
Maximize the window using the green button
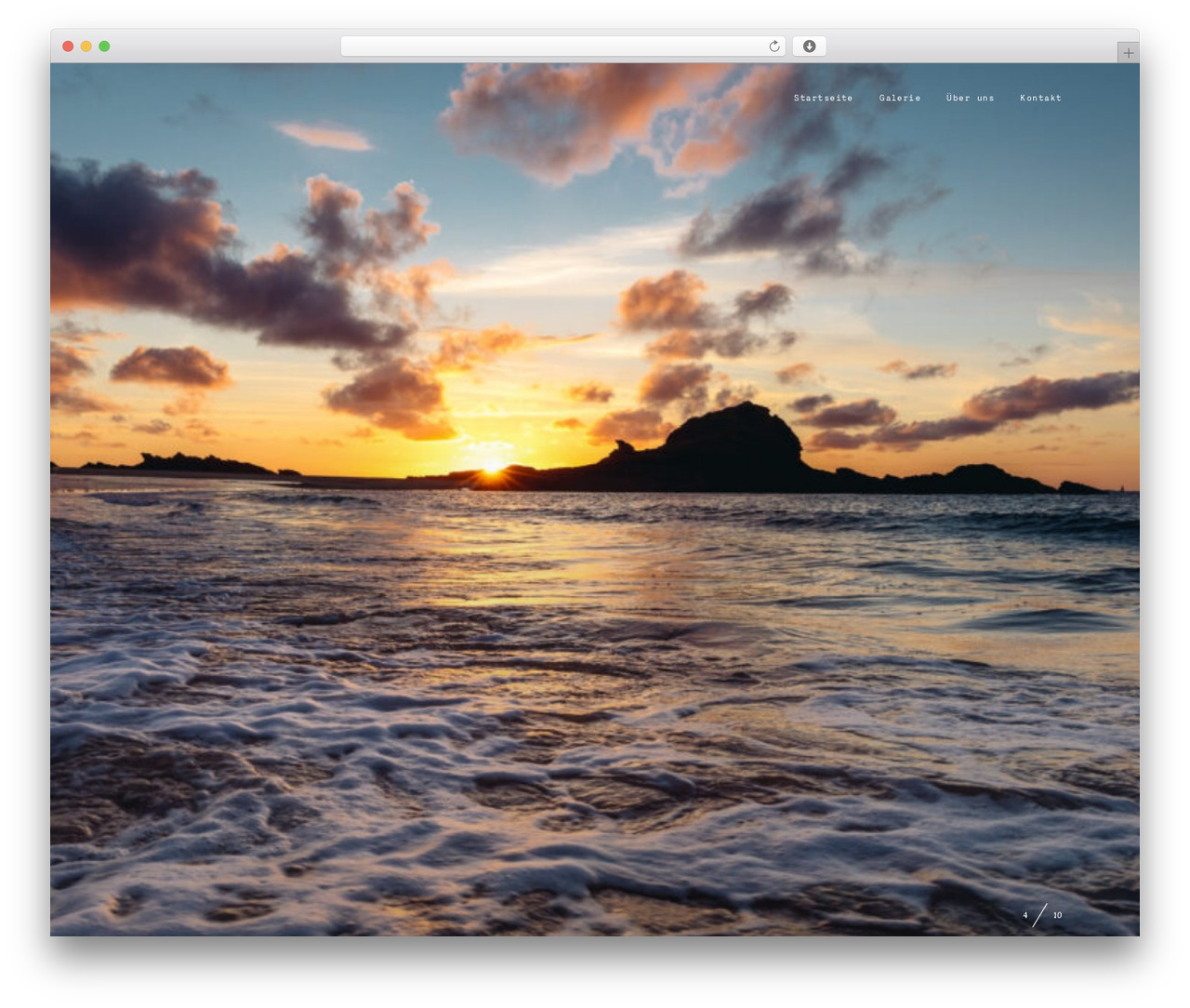pos(104,46)
